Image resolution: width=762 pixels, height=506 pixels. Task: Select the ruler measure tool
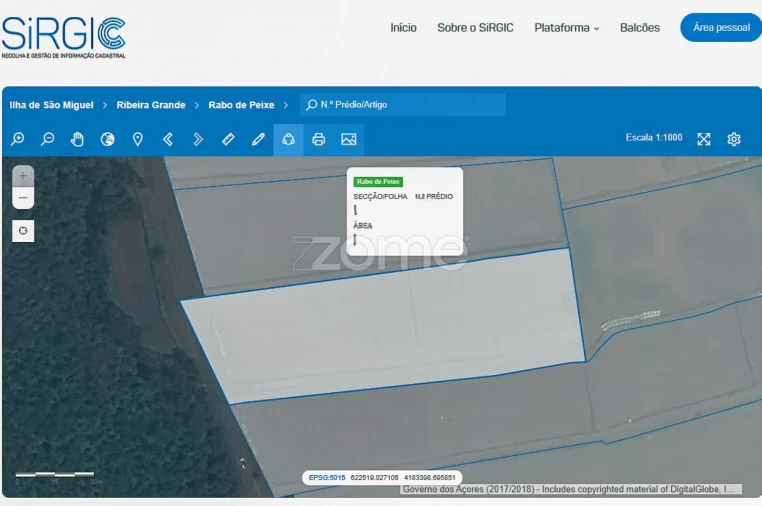228,139
